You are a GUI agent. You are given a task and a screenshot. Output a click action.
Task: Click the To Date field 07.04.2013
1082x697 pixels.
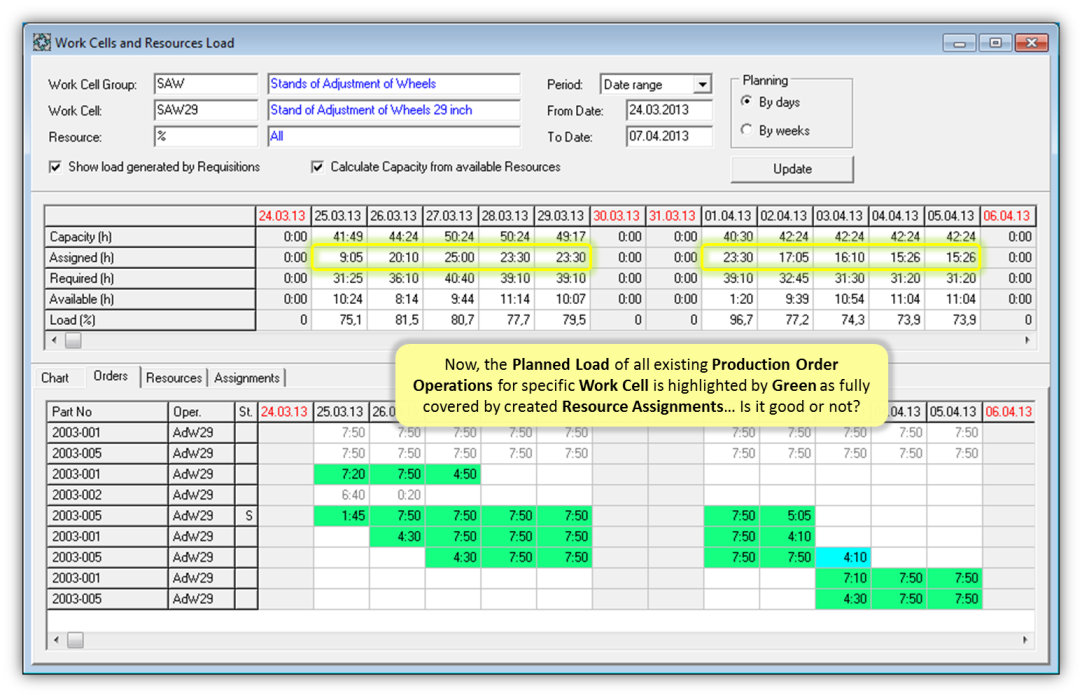[x=669, y=137]
